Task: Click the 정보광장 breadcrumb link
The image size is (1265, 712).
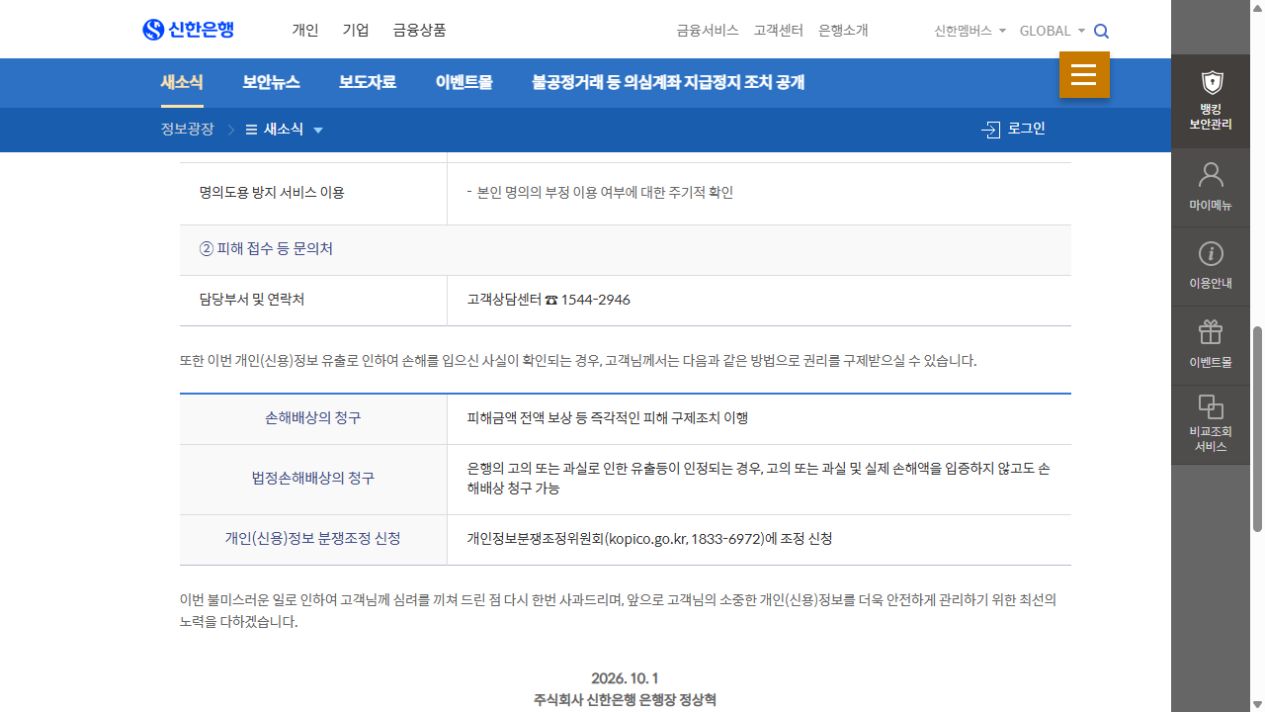Action: coord(187,129)
